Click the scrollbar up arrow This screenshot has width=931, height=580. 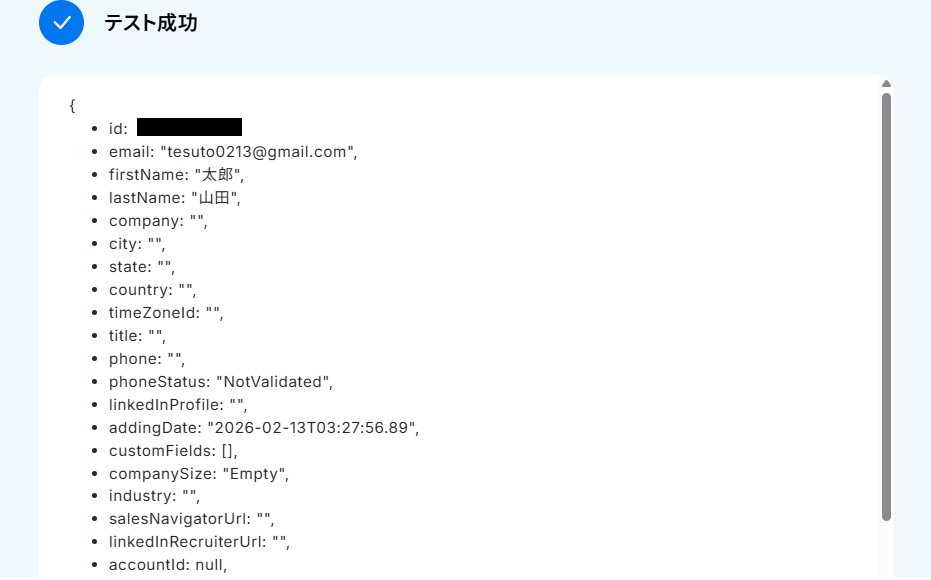[x=886, y=84]
